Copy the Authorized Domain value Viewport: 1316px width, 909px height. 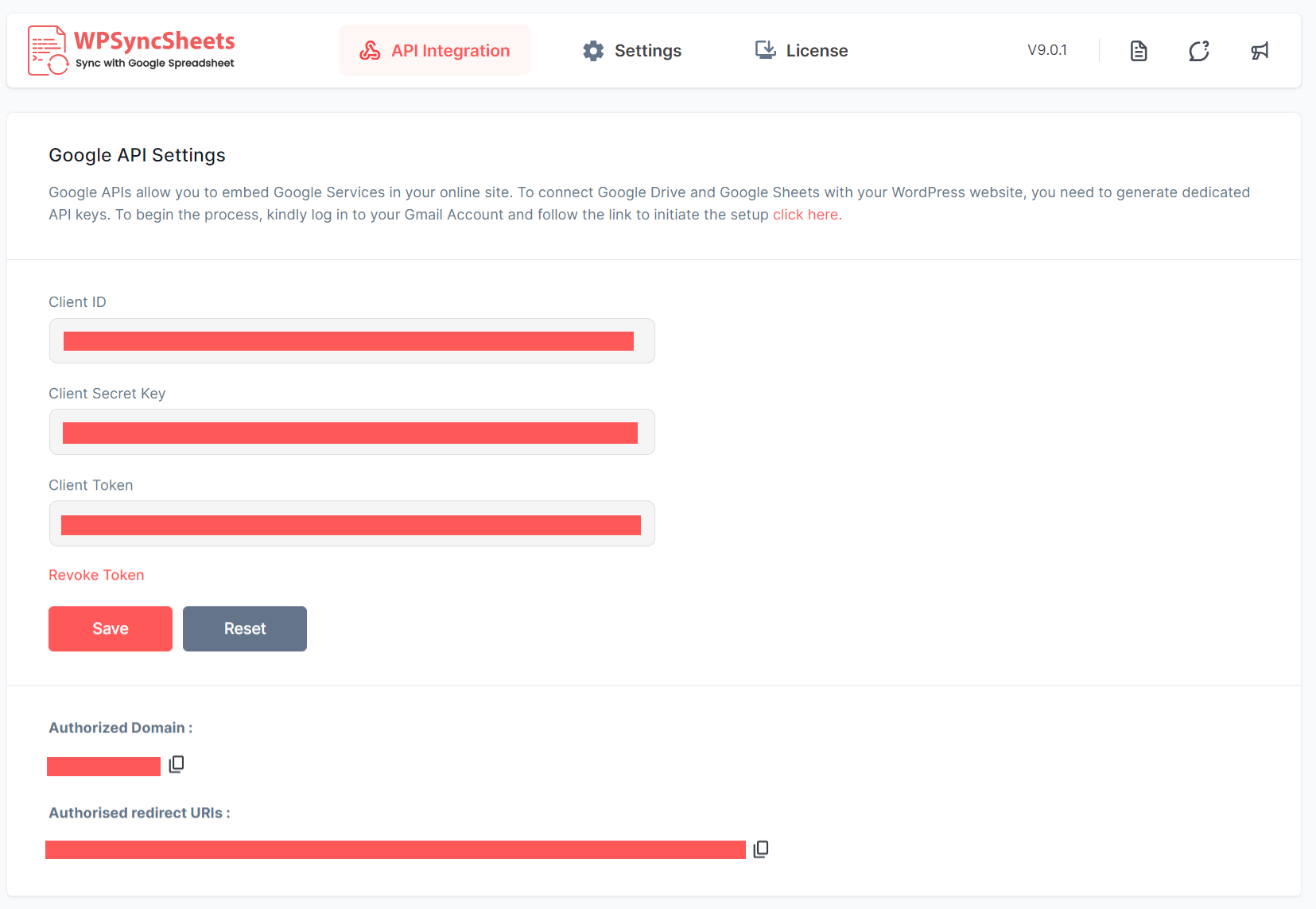click(x=177, y=764)
